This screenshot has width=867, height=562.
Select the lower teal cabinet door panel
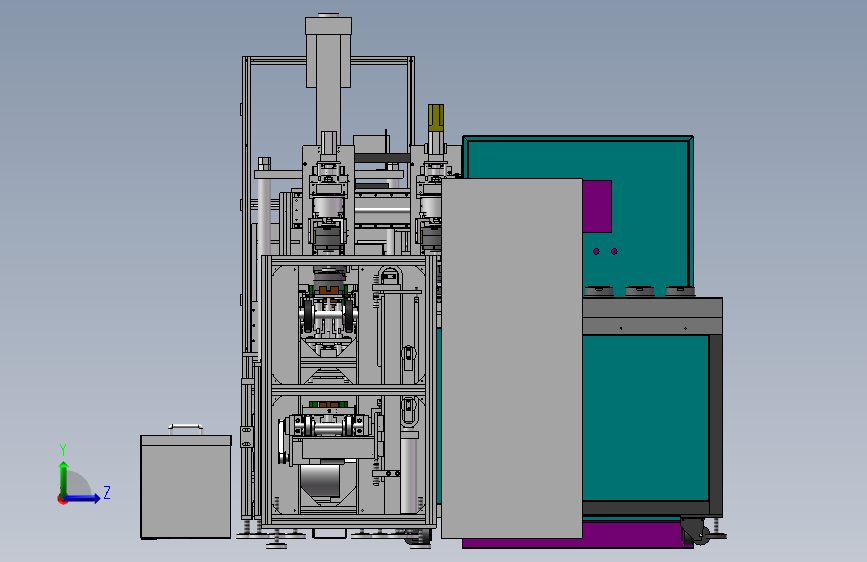tap(645, 418)
